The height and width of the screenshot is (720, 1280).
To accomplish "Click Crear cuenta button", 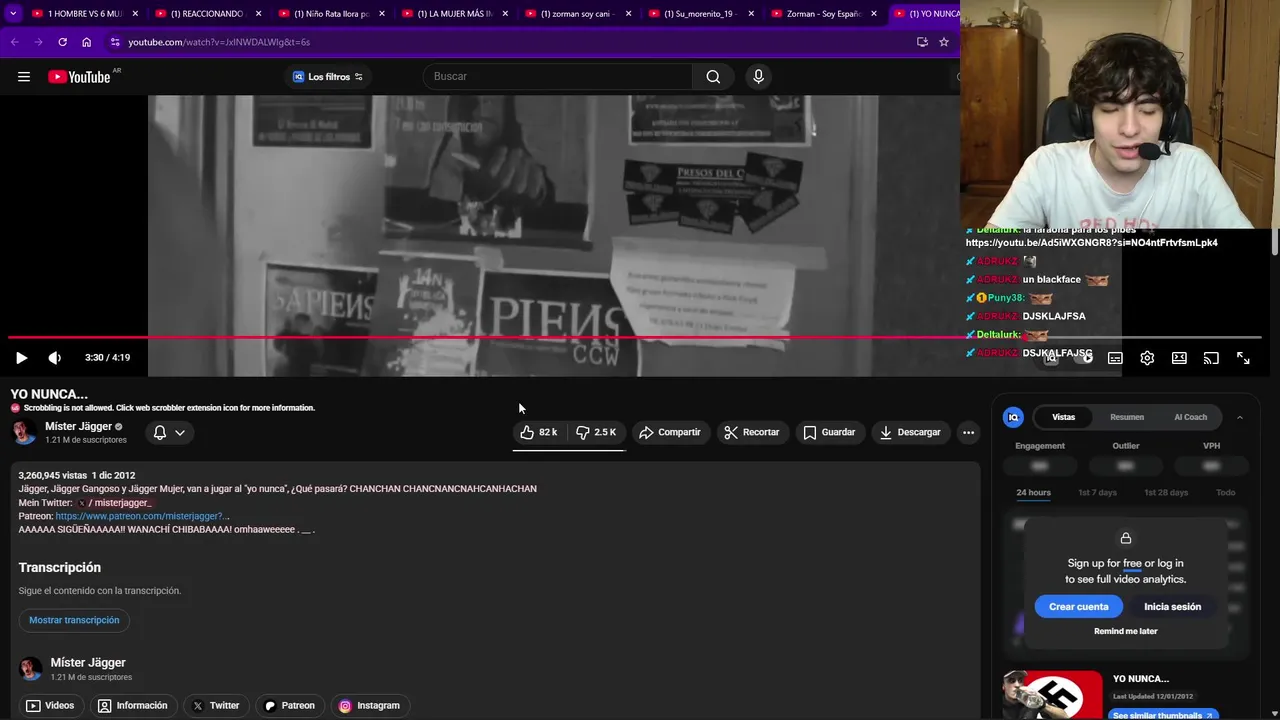I will coord(1078,607).
